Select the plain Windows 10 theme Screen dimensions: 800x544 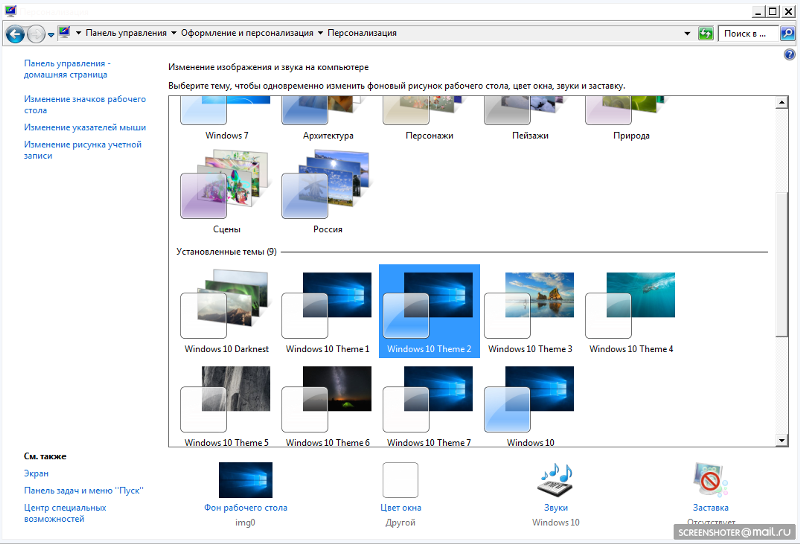point(530,405)
